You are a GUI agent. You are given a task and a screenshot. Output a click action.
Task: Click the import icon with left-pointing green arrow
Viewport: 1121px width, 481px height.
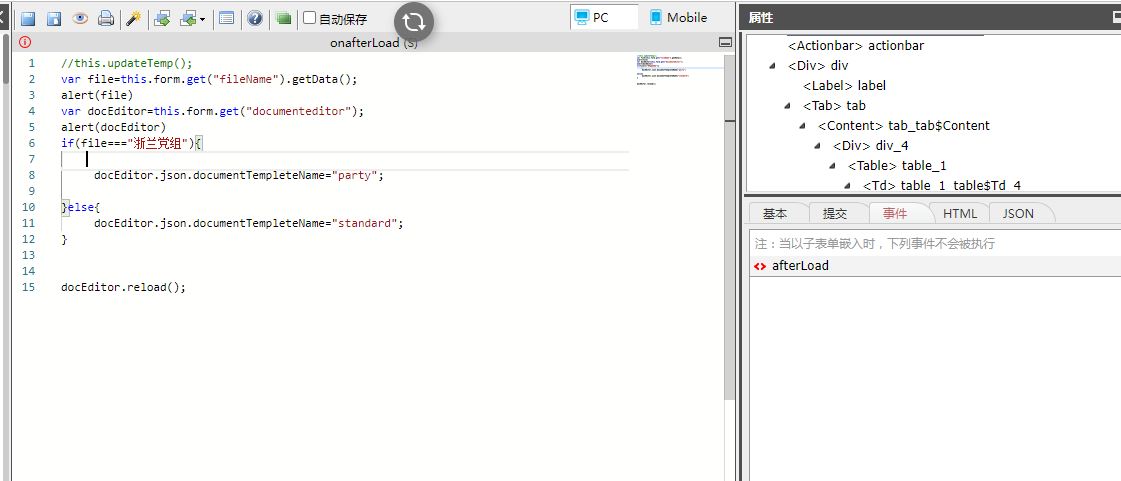[x=188, y=19]
